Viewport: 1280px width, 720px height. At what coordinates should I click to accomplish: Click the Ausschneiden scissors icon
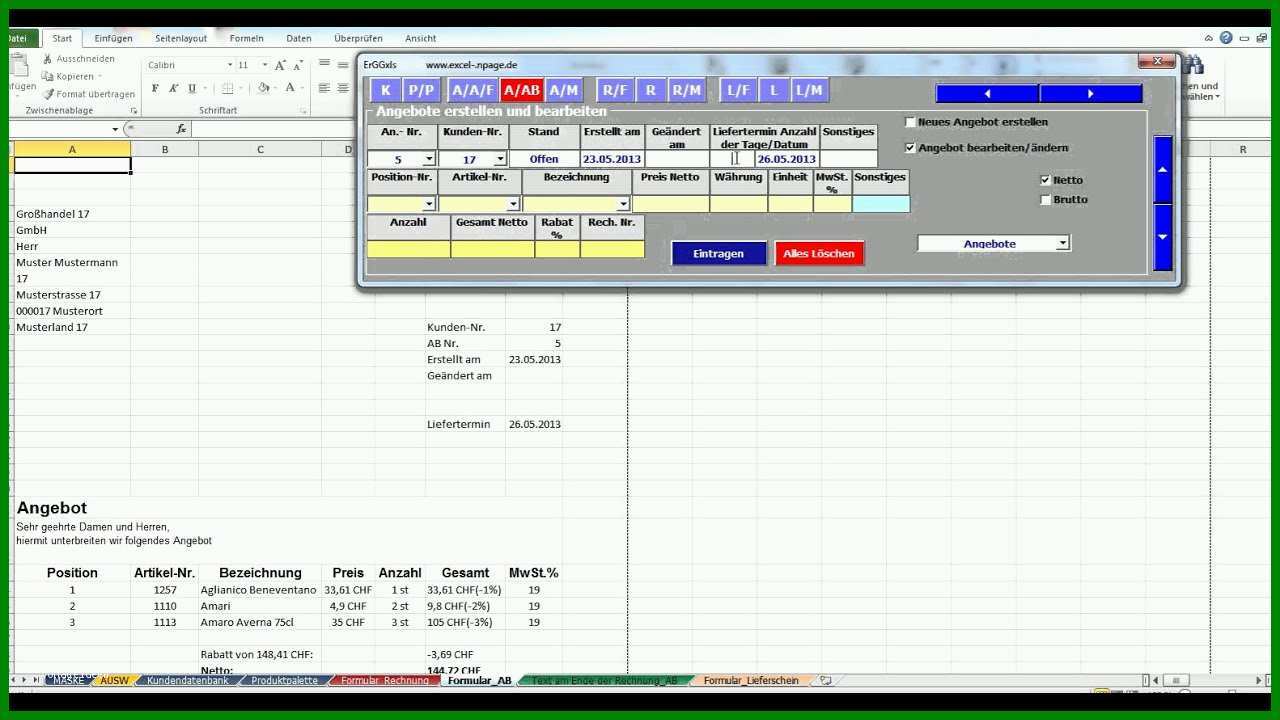tap(48, 59)
